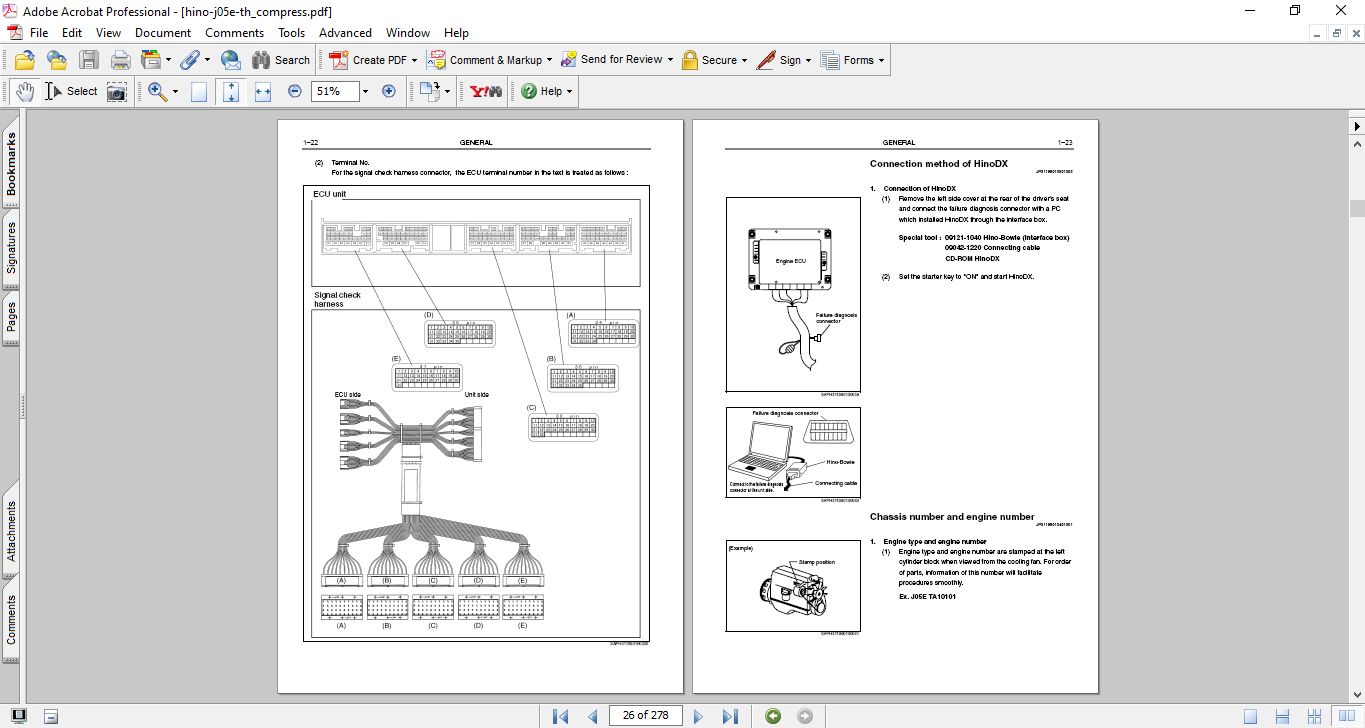Jump to the first page of the document
This screenshot has height=728, width=1365.
pos(560,716)
